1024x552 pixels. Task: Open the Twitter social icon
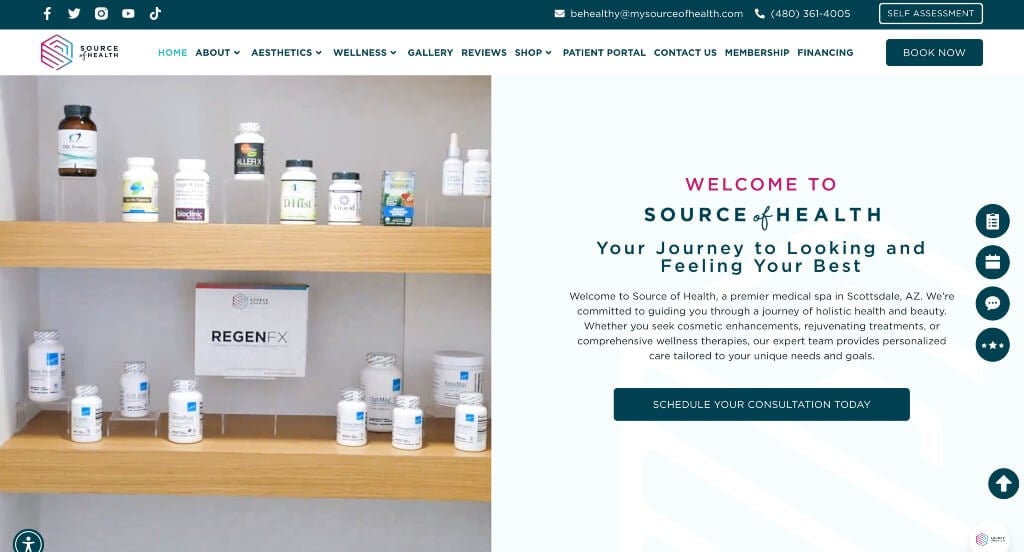click(74, 14)
